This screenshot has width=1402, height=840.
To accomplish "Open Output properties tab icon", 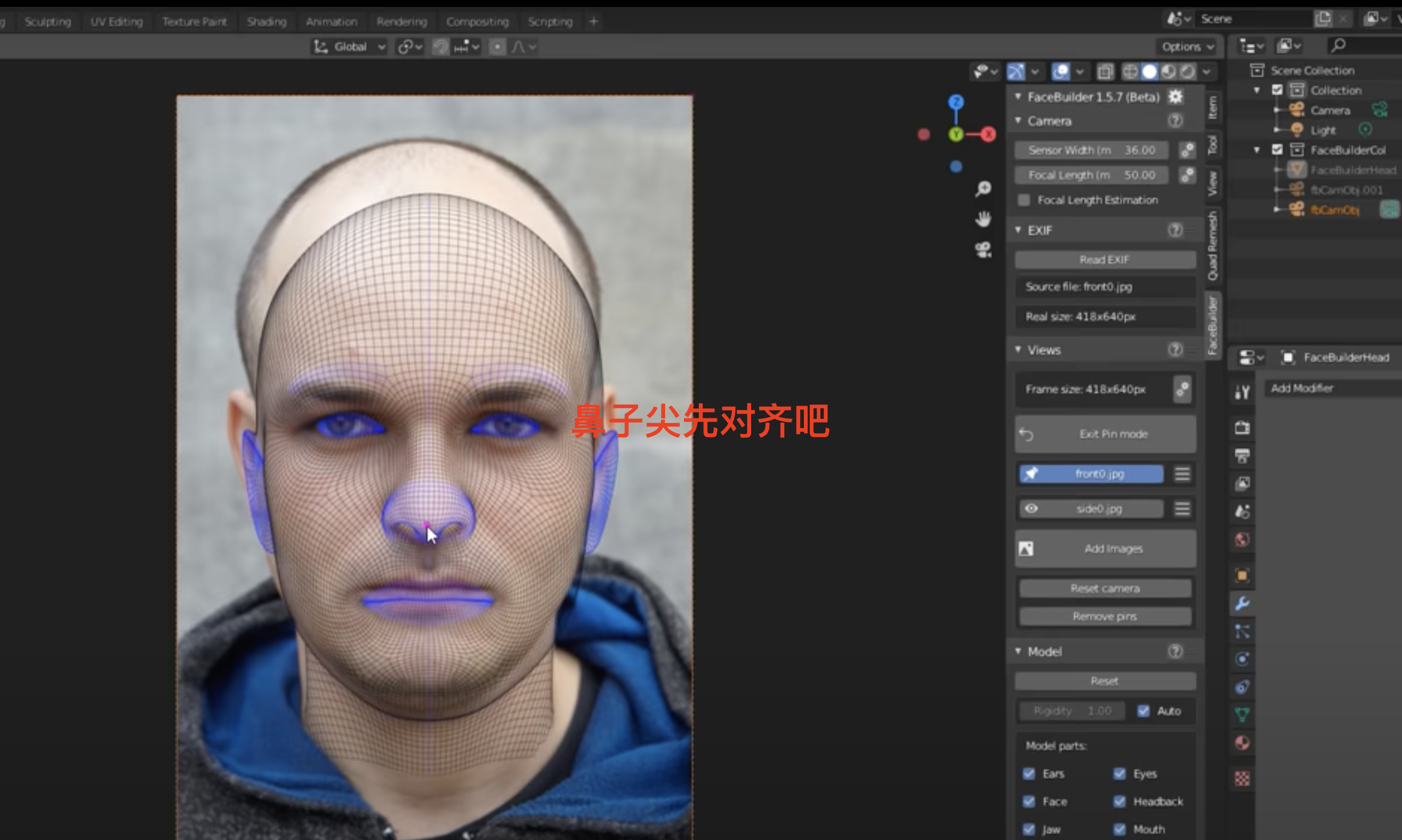I will tap(1242, 456).
